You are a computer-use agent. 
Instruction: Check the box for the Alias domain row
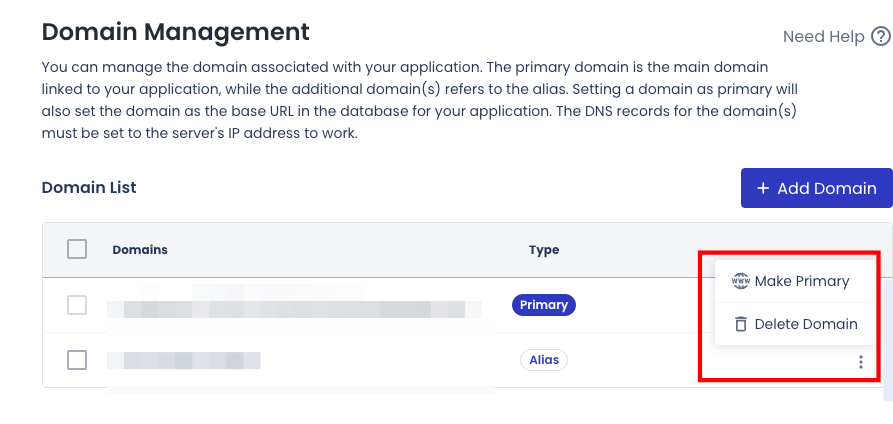click(77, 360)
